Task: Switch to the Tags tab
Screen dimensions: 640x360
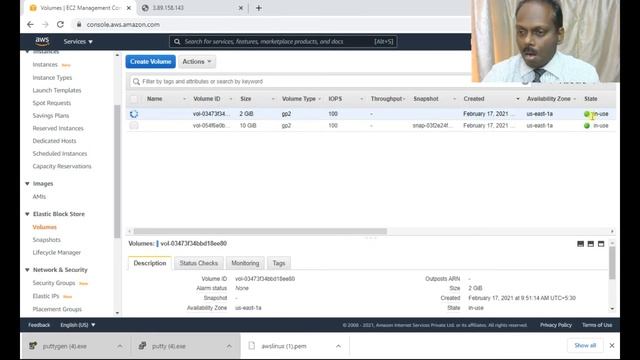Action: 279,263
